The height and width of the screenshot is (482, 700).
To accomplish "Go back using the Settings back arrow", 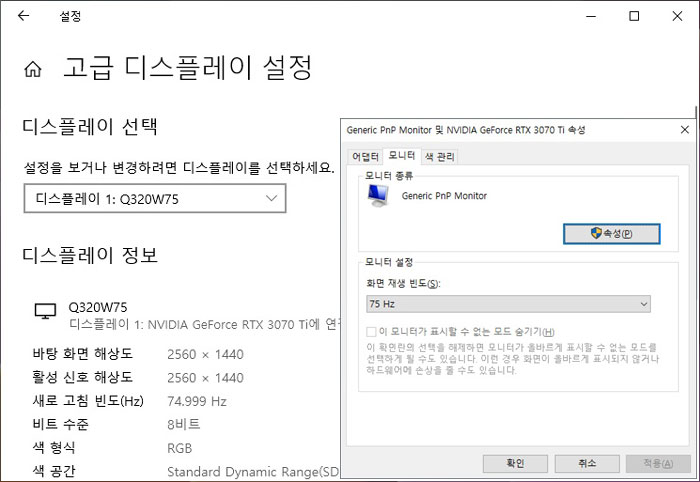I will pos(24,17).
